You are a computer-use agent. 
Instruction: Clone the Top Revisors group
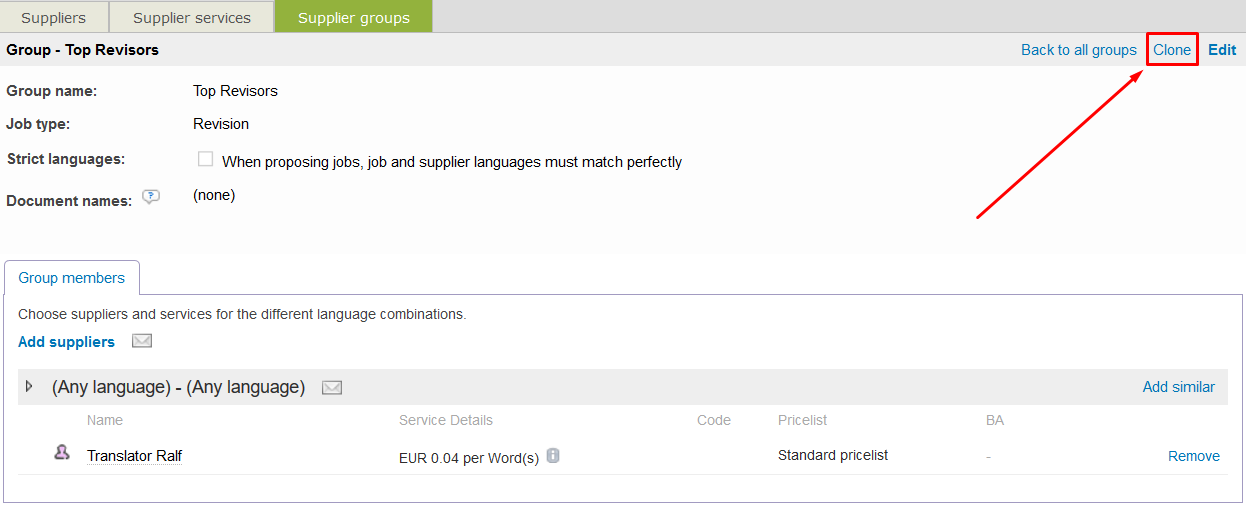(x=1172, y=50)
